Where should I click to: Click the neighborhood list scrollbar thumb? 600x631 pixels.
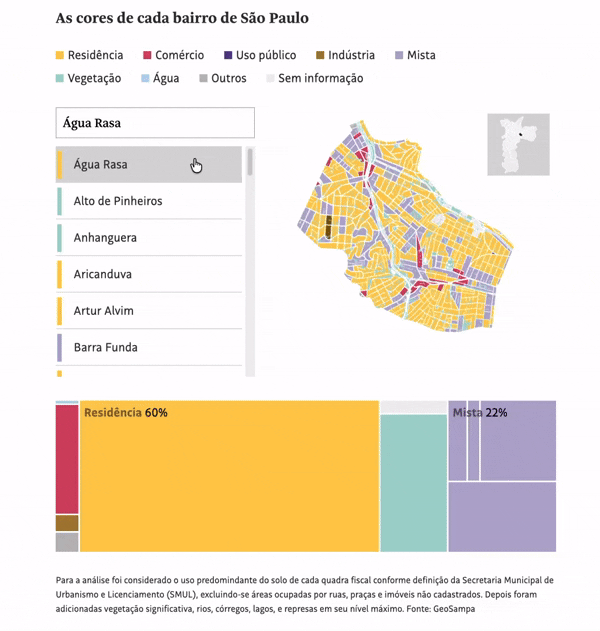[250, 162]
